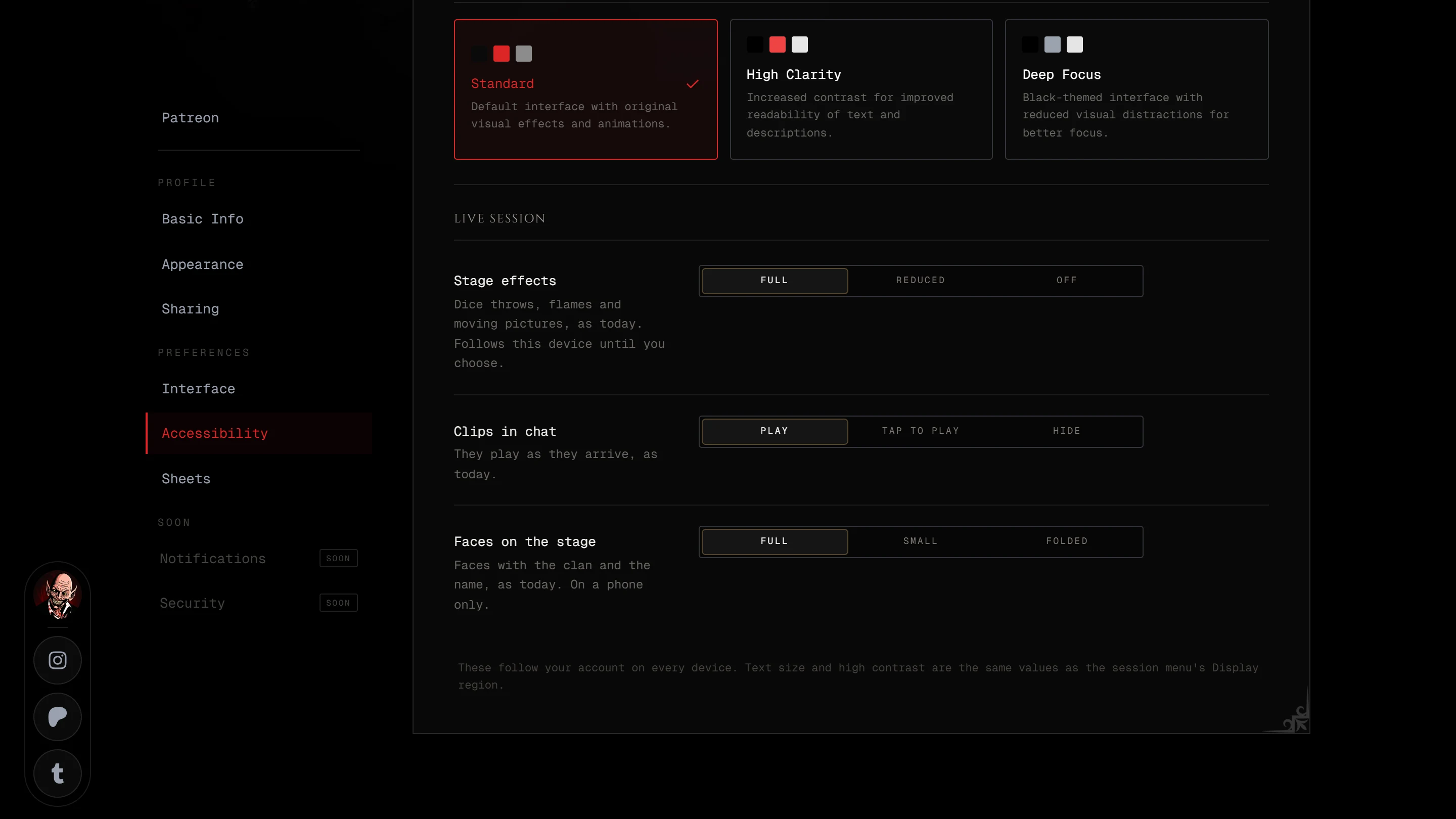The width and height of the screenshot is (1456, 819).
Task: Open the Instagram icon link
Action: pyautogui.click(x=57, y=660)
